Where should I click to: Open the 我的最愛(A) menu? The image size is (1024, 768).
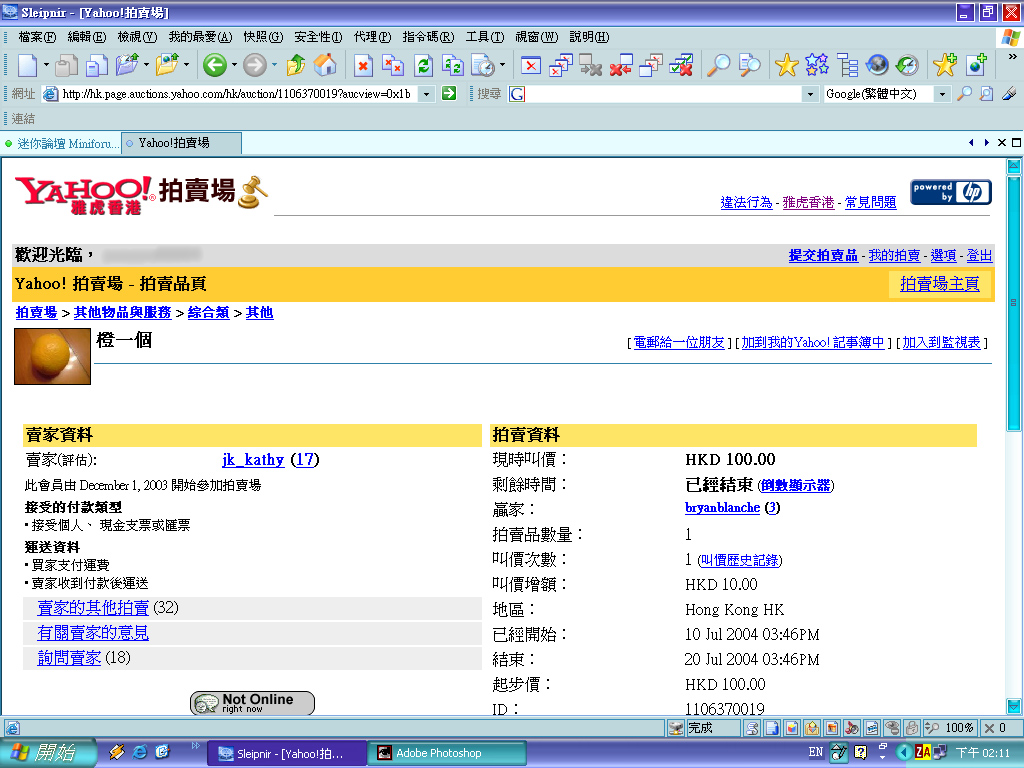coord(200,37)
